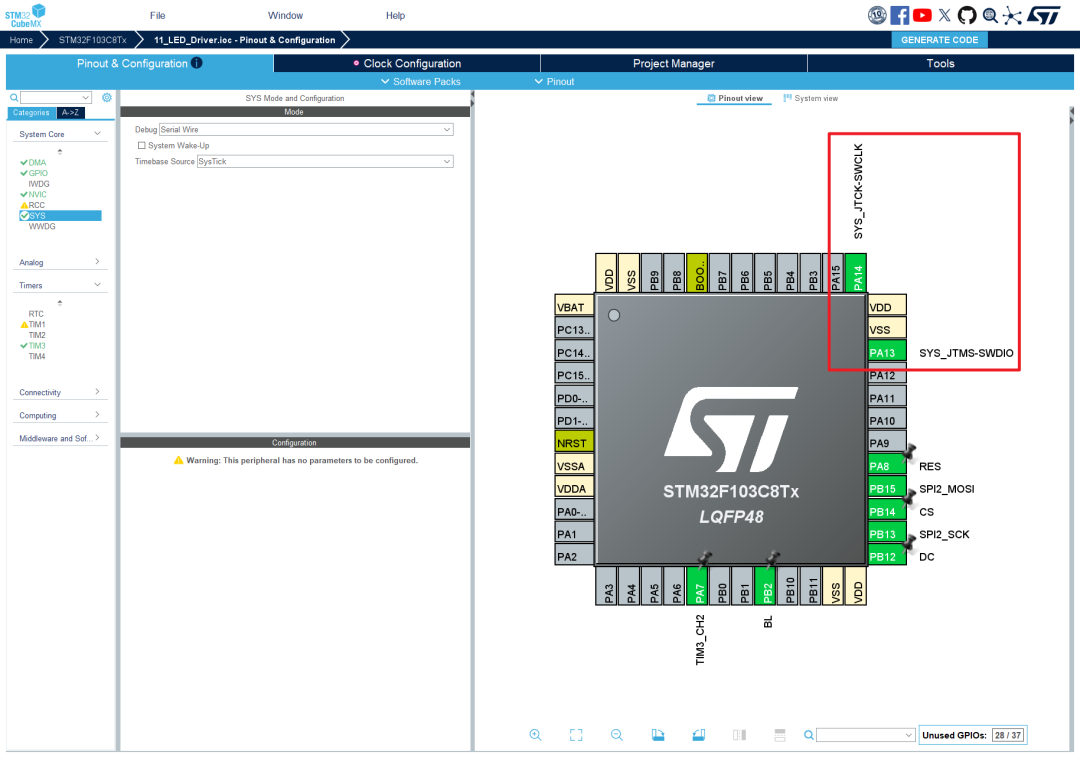Open the Software Packs dropdown
The height and width of the screenshot is (758, 1080).
click(420, 81)
